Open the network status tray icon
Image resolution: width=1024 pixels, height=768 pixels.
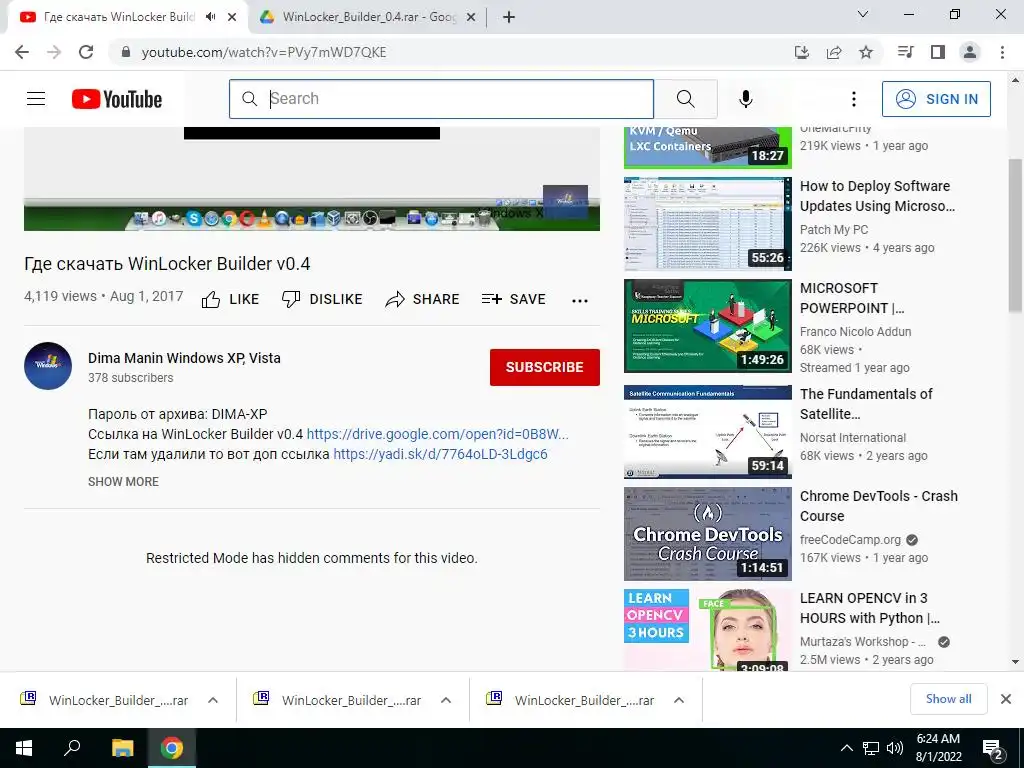coord(871,748)
